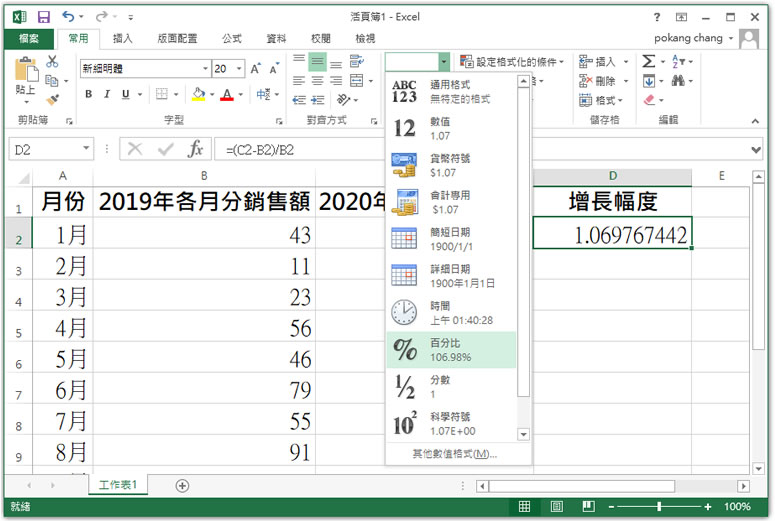Screen dimensions: 775x521
Task: Expand the formula bar chevron
Action: coord(756,149)
